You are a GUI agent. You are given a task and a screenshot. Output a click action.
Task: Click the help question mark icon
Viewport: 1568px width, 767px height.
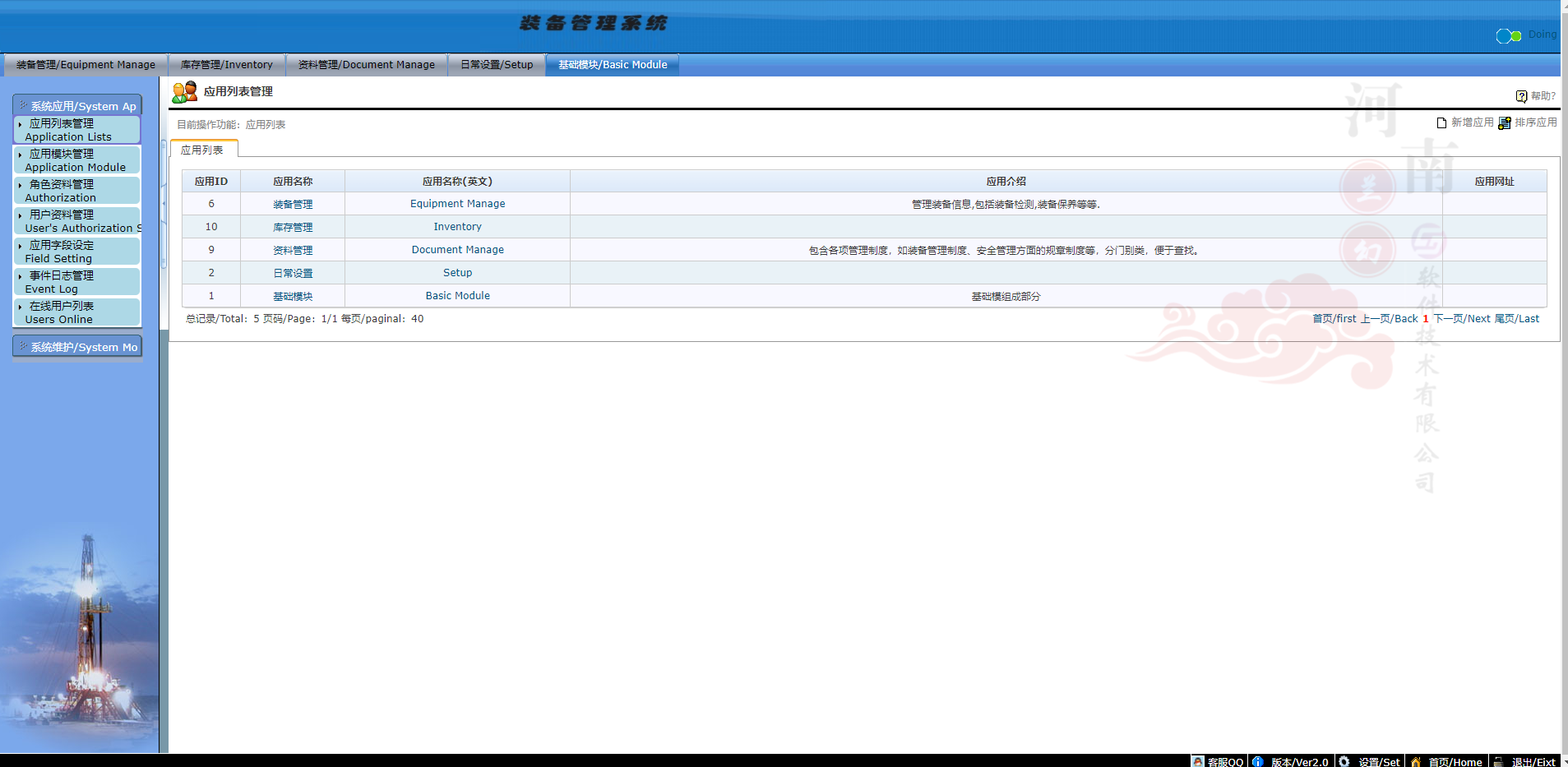point(1521,96)
